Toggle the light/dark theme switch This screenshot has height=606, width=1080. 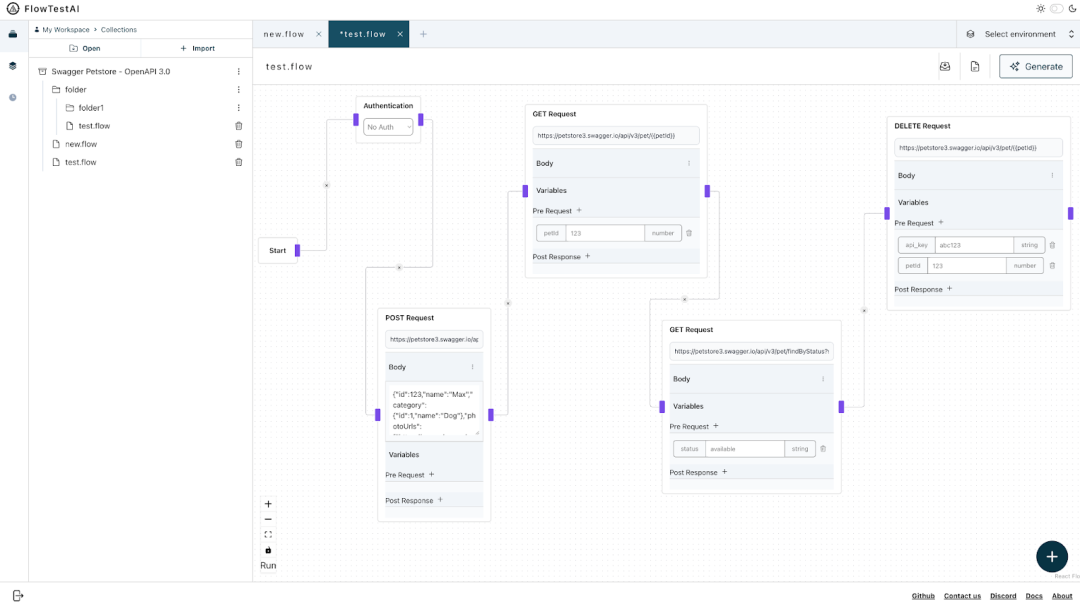tap(1056, 8)
